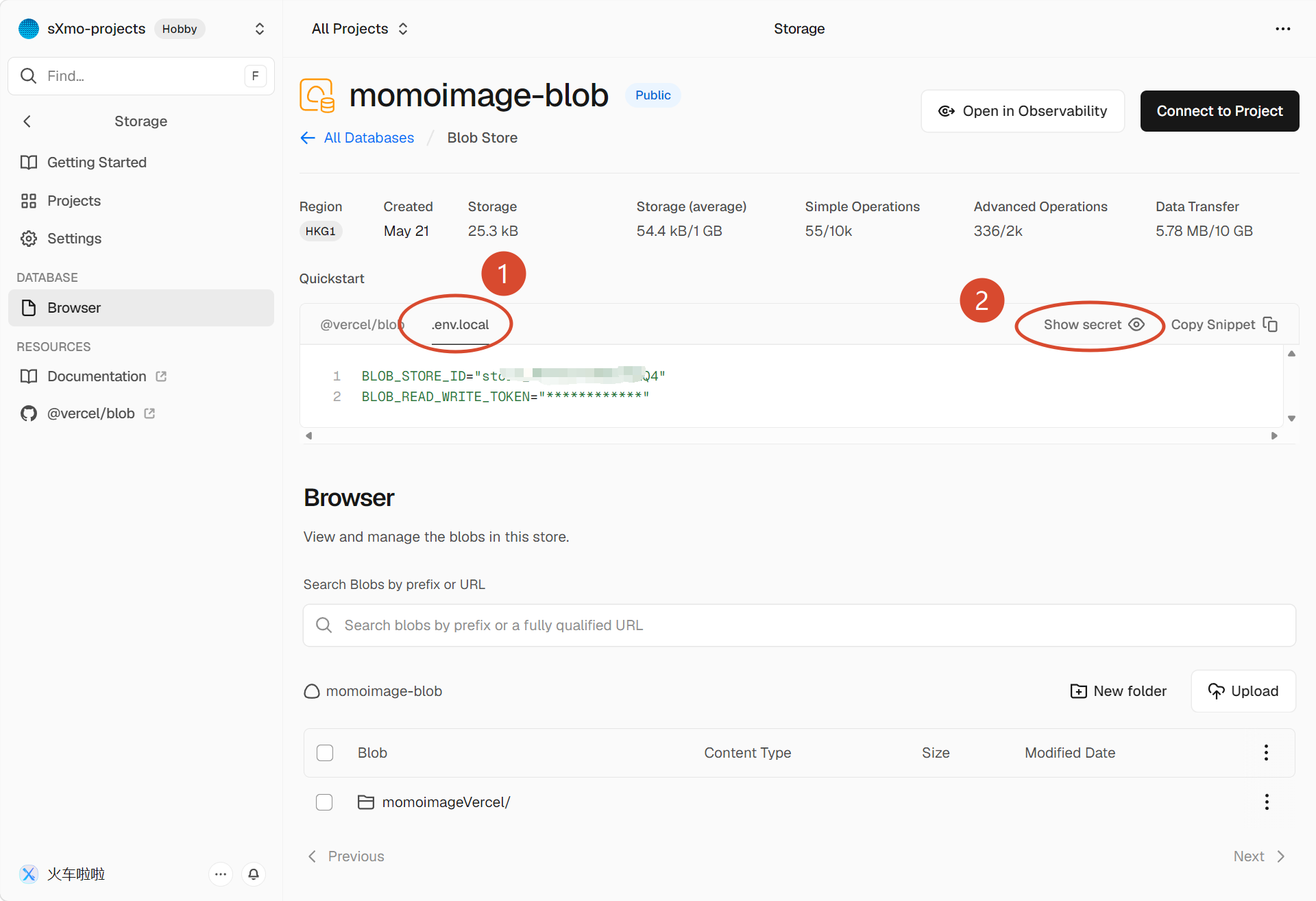This screenshot has height=901, width=1316.
Task: Click the sXmo-projects team avatar
Action: pos(29,29)
